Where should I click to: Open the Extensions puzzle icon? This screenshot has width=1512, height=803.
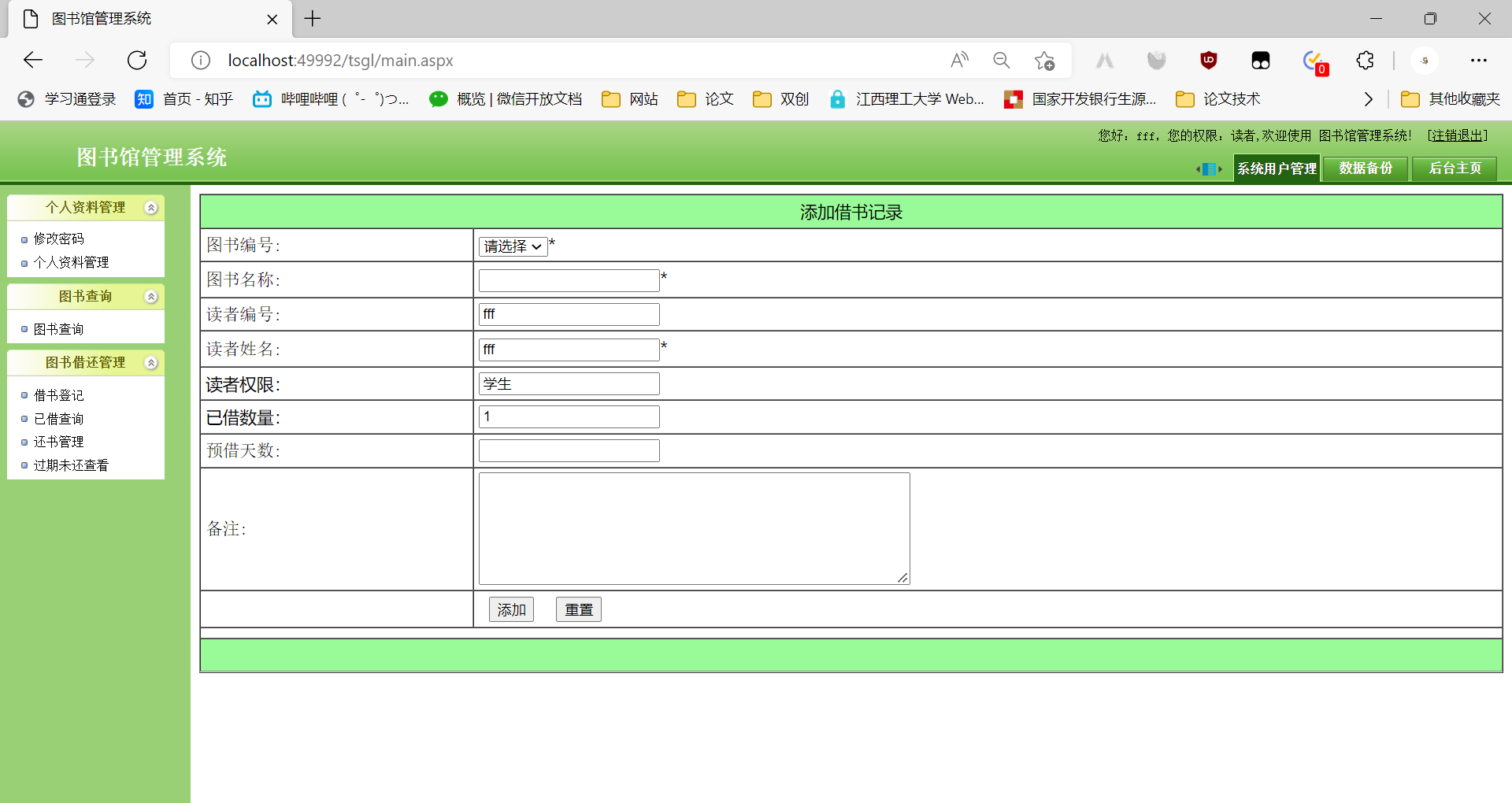click(1365, 60)
